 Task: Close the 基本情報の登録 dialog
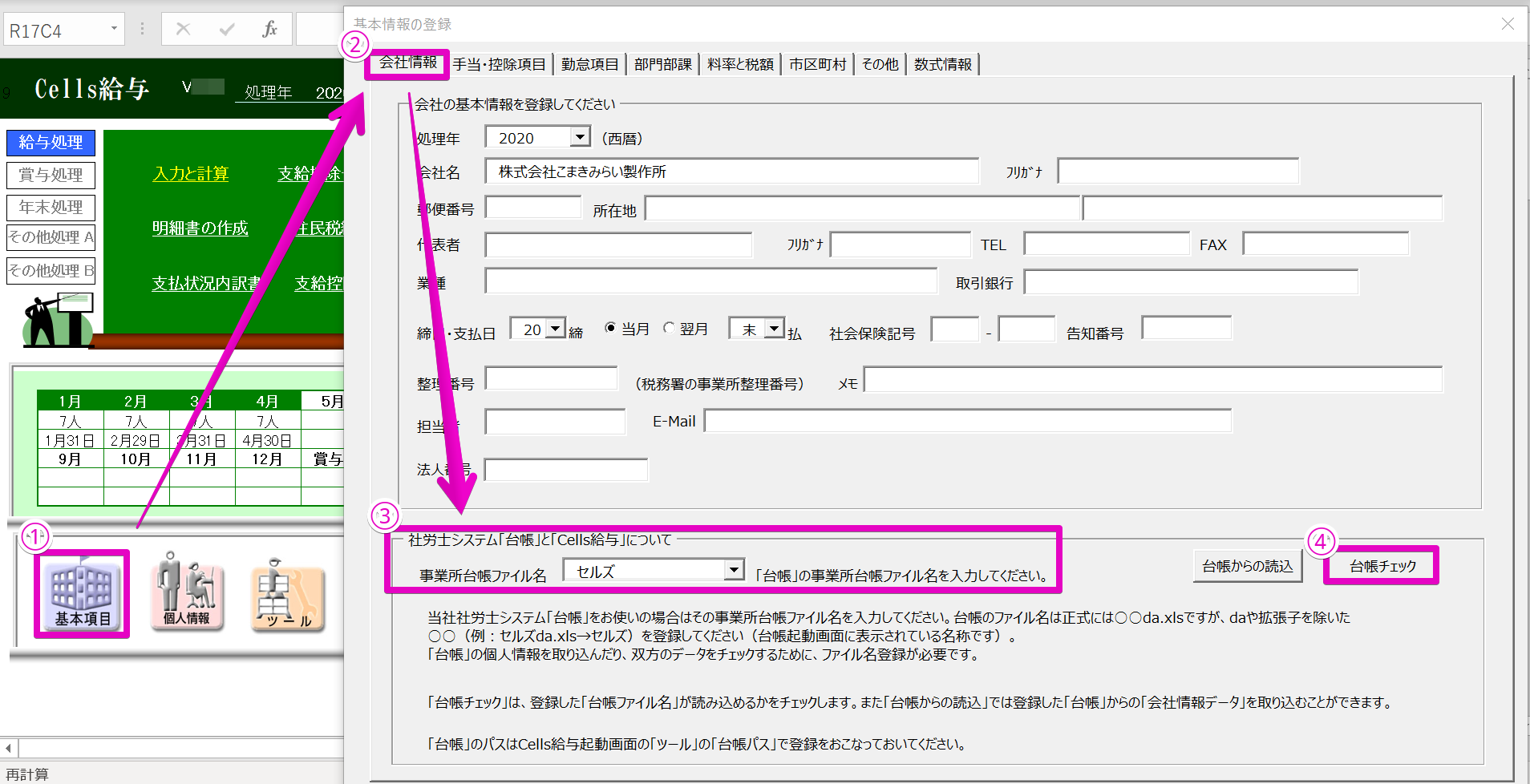point(1508,24)
